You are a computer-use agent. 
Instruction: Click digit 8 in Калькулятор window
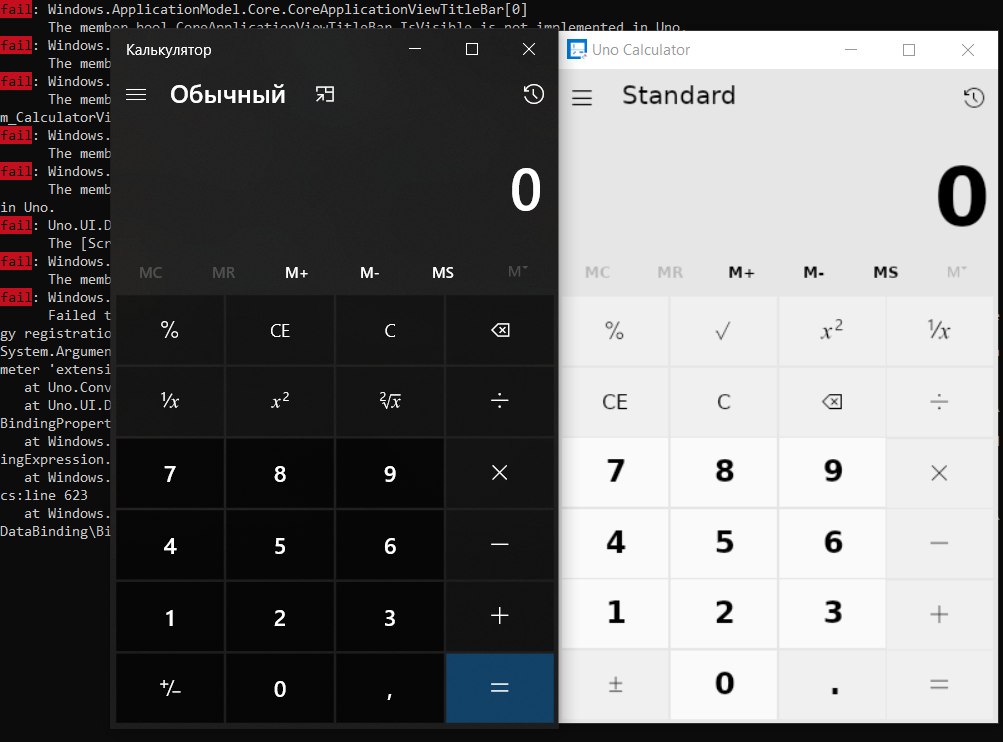click(280, 473)
